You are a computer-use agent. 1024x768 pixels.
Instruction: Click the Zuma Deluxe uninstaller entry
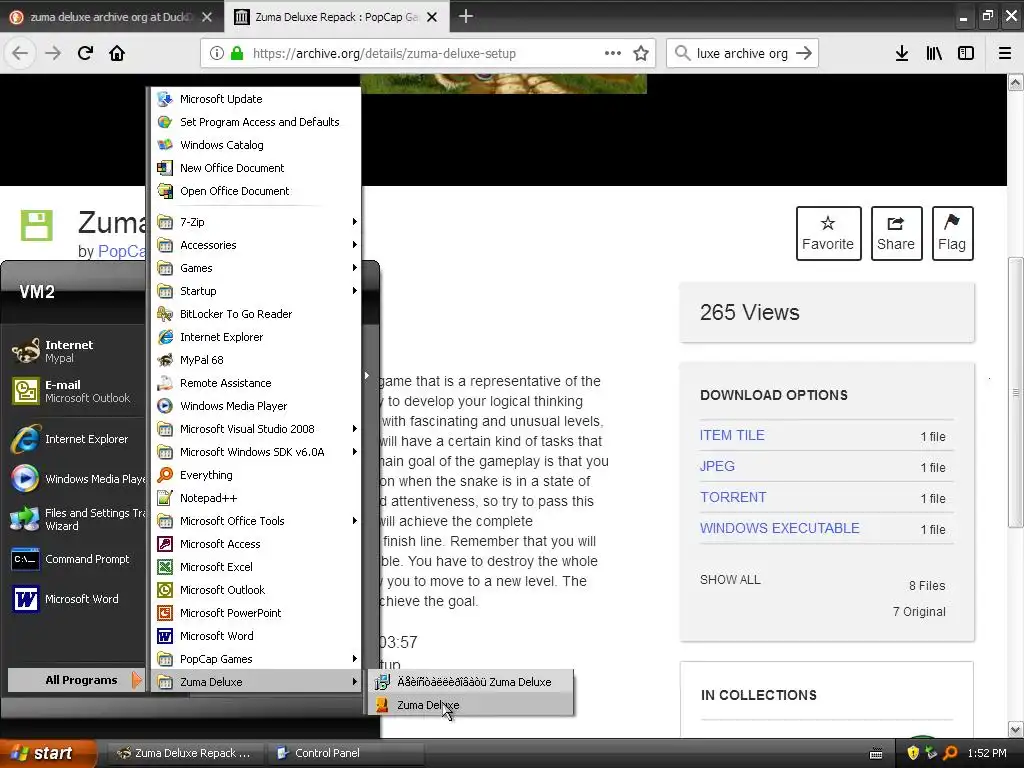(471, 682)
